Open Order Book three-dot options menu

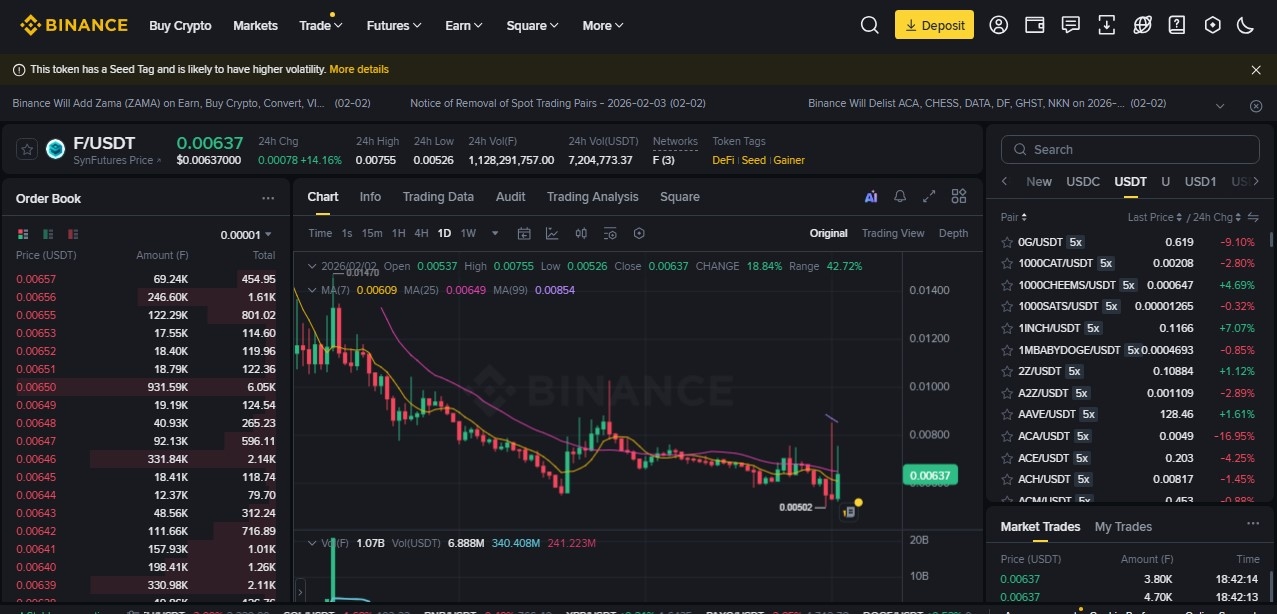(x=267, y=198)
